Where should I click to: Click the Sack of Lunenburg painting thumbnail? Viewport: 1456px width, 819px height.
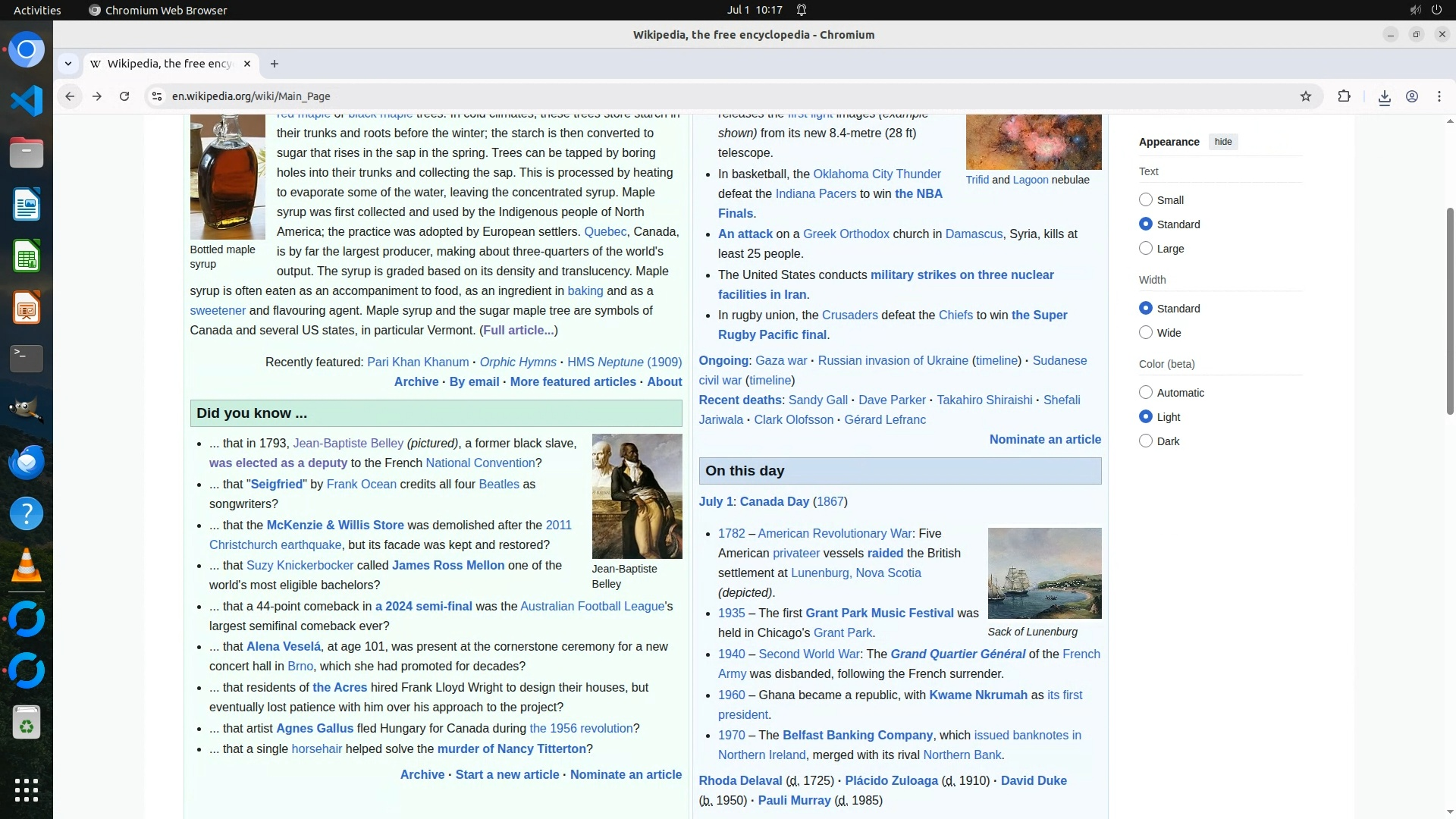[1044, 573]
